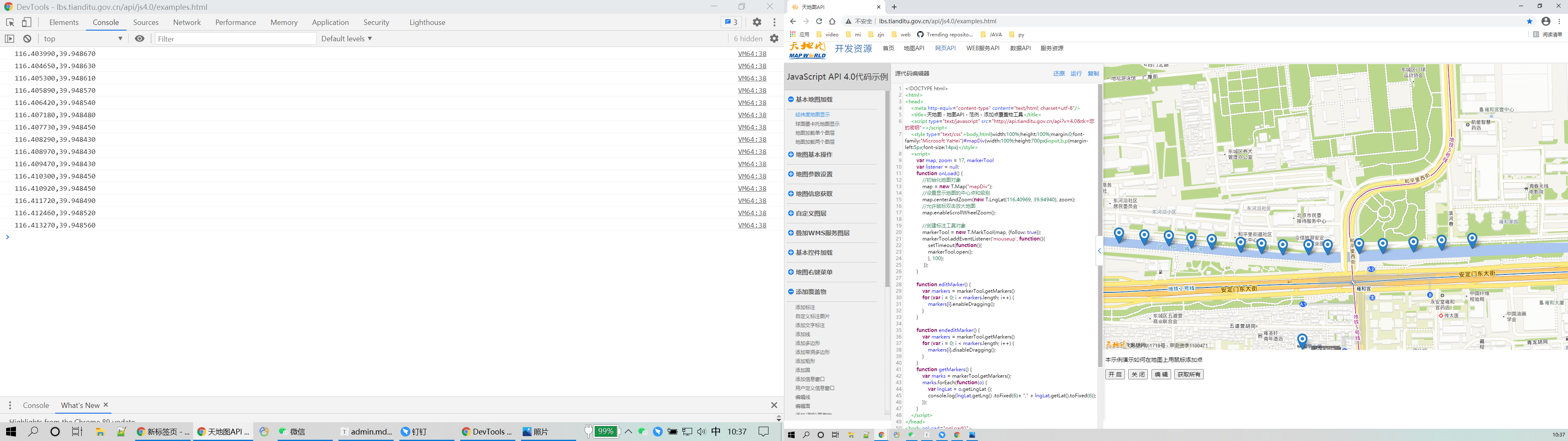
Task: Click the address bar URL
Action: point(938,21)
